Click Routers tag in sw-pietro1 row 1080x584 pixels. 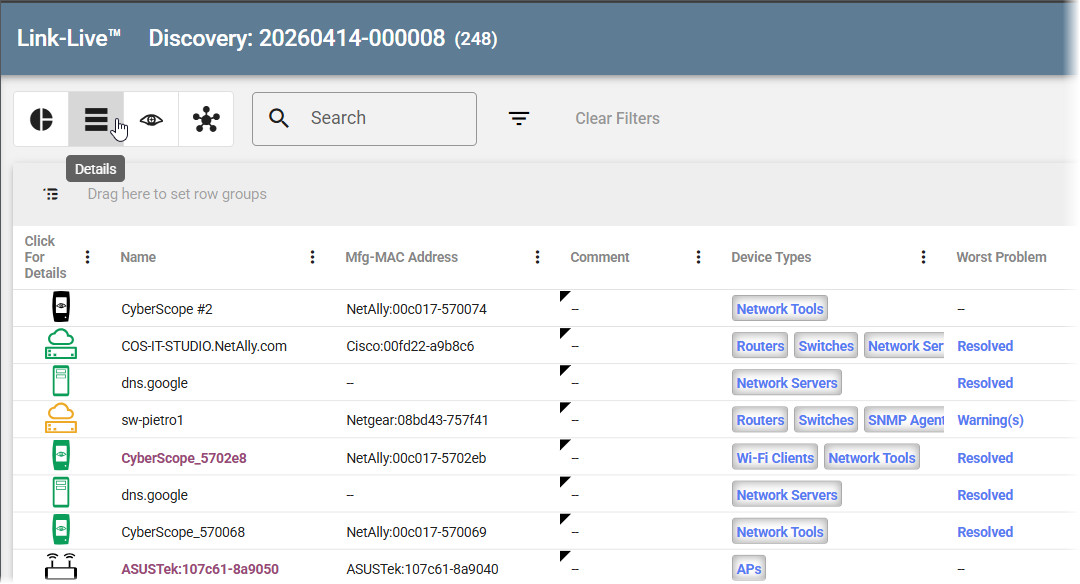point(760,420)
